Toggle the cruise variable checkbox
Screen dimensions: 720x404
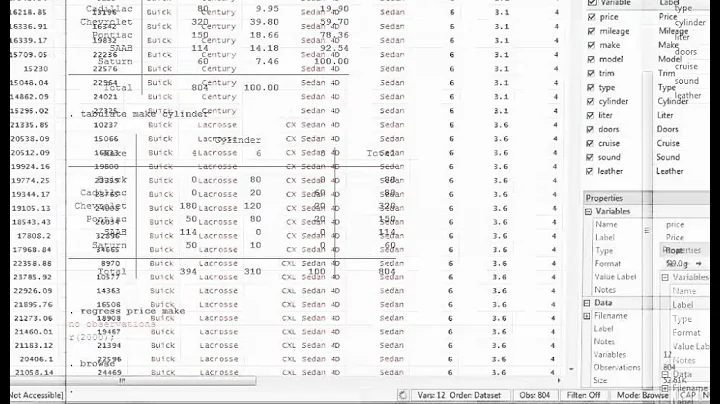pos(591,143)
